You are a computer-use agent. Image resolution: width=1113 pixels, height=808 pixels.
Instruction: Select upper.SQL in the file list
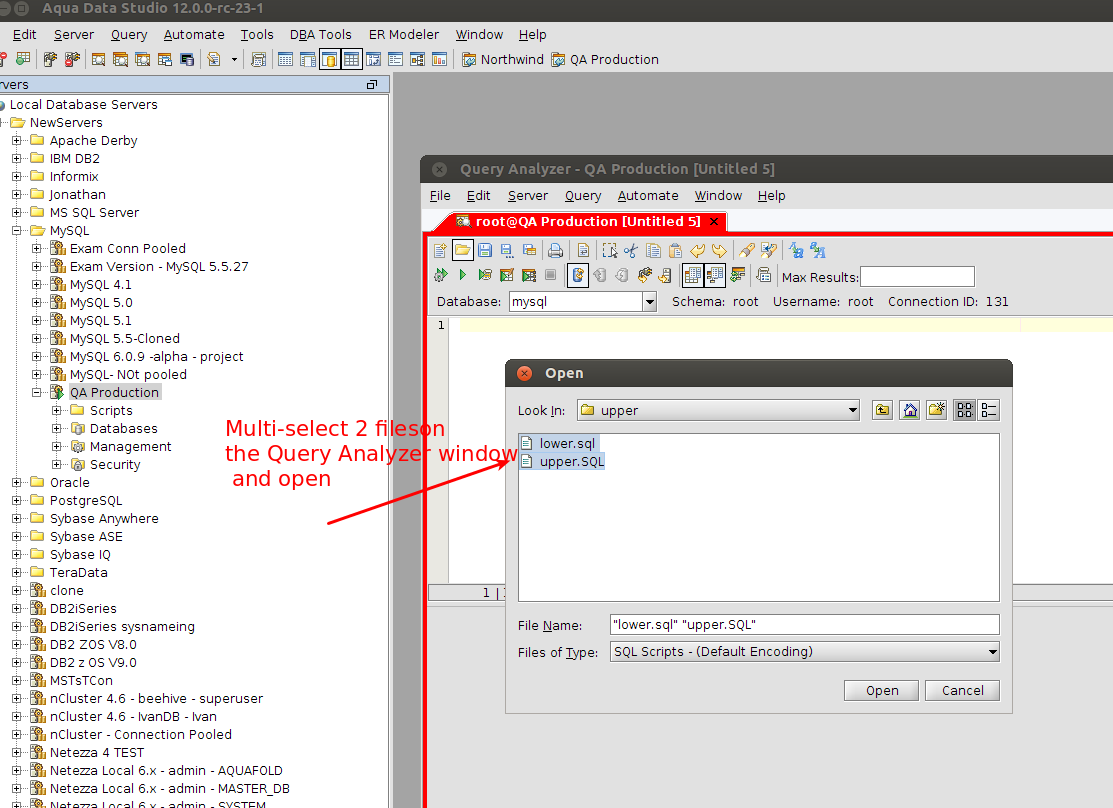tap(563, 462)
